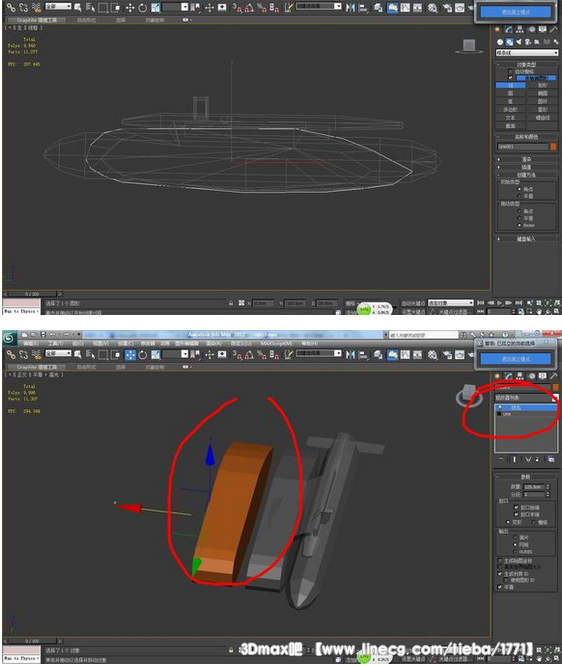Screen dimensions: 562x666
Task: Select Bezier radio under 拖动类型
Action: 519,225
